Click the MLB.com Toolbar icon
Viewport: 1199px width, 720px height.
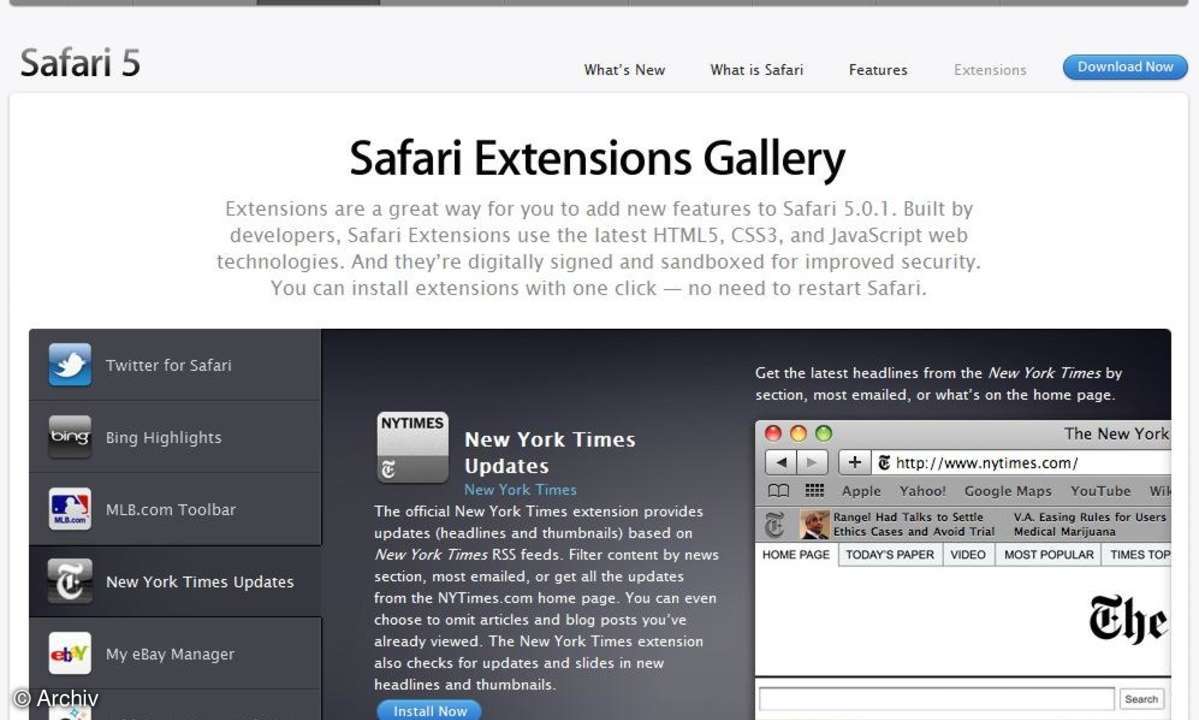click(x=70, y=509)
